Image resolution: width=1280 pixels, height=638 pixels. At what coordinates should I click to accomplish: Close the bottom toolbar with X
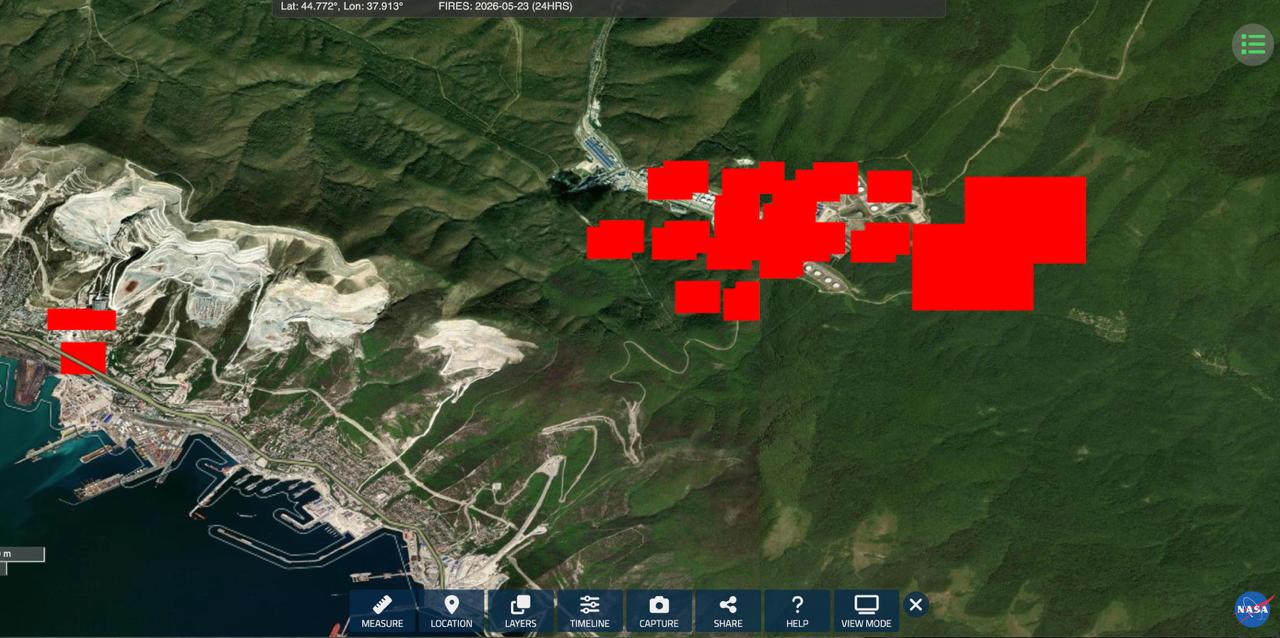(x=915, y=604)
